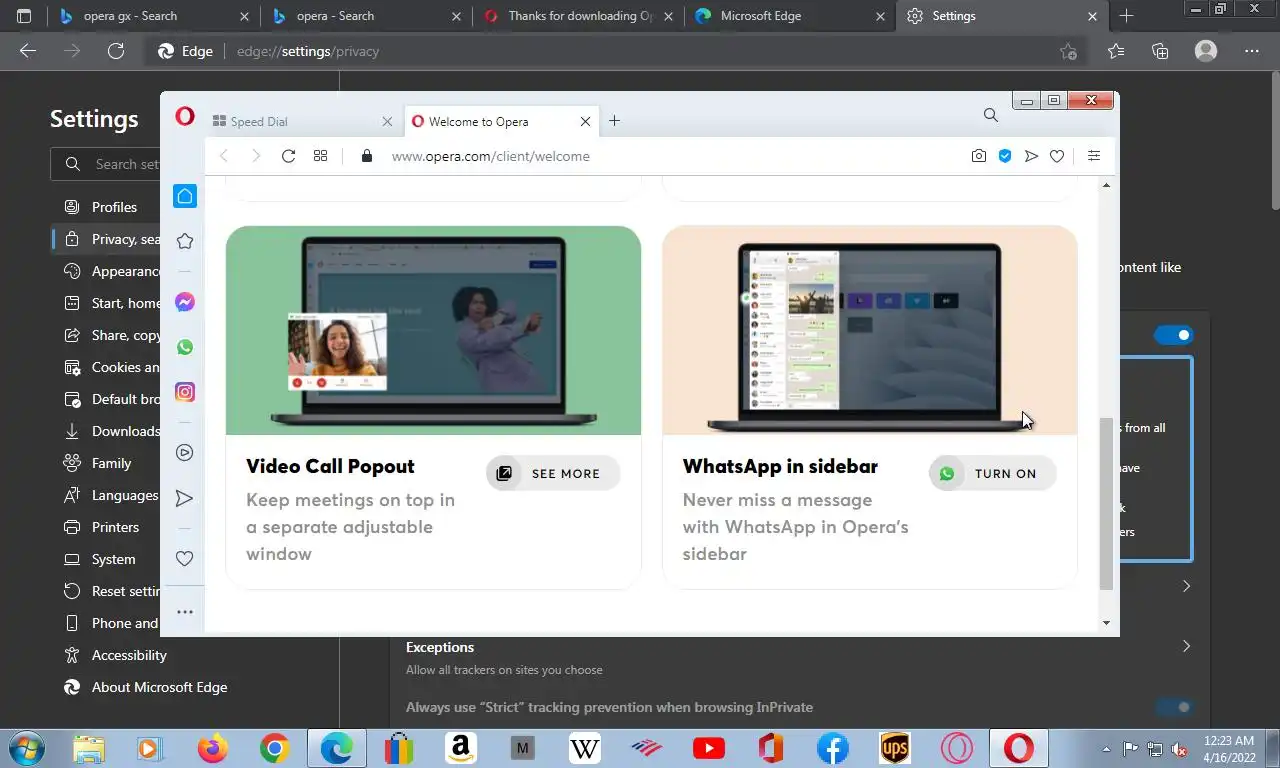
Task: Add this page to favorites in Edge
Action: pyautogui.click(x=1068, y=51)
